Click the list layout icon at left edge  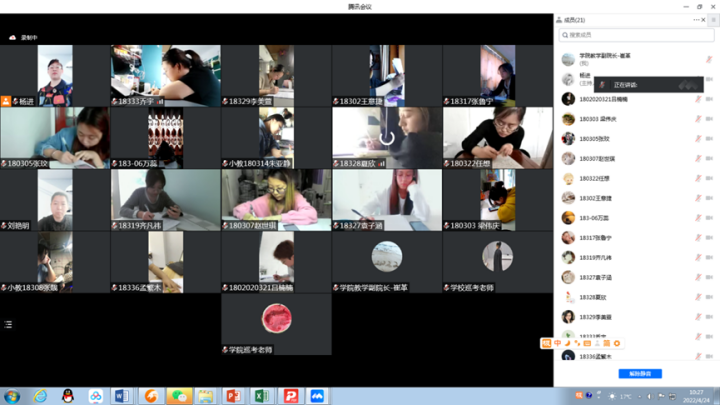(x=8, y=325)
